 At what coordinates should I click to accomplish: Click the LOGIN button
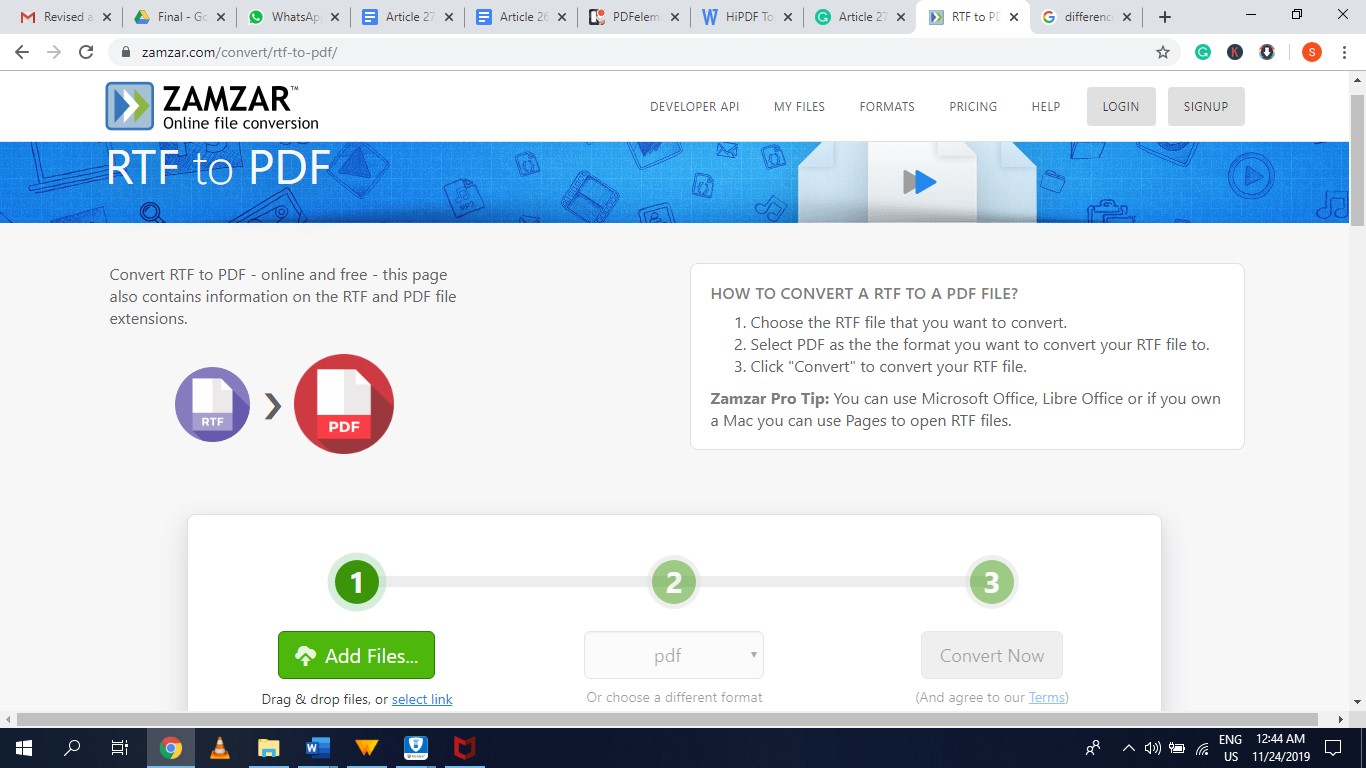point(1121,107)
